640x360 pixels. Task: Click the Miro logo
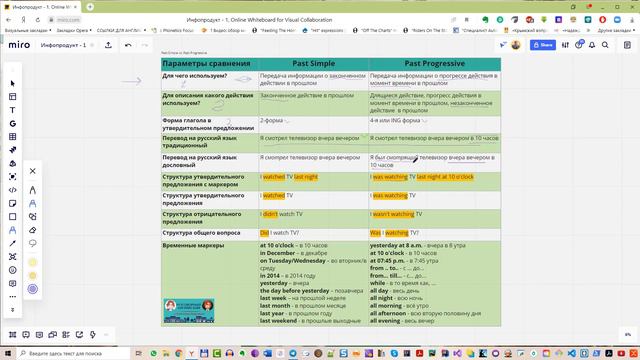(x=19, y=45)
